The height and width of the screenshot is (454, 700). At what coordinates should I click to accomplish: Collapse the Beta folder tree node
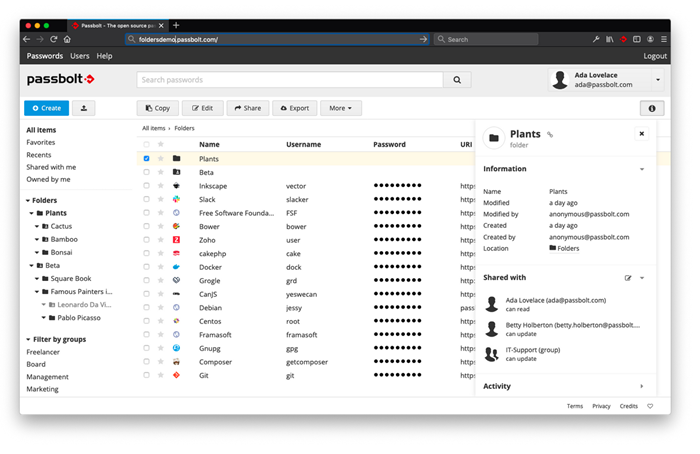(x=31, y=266)
